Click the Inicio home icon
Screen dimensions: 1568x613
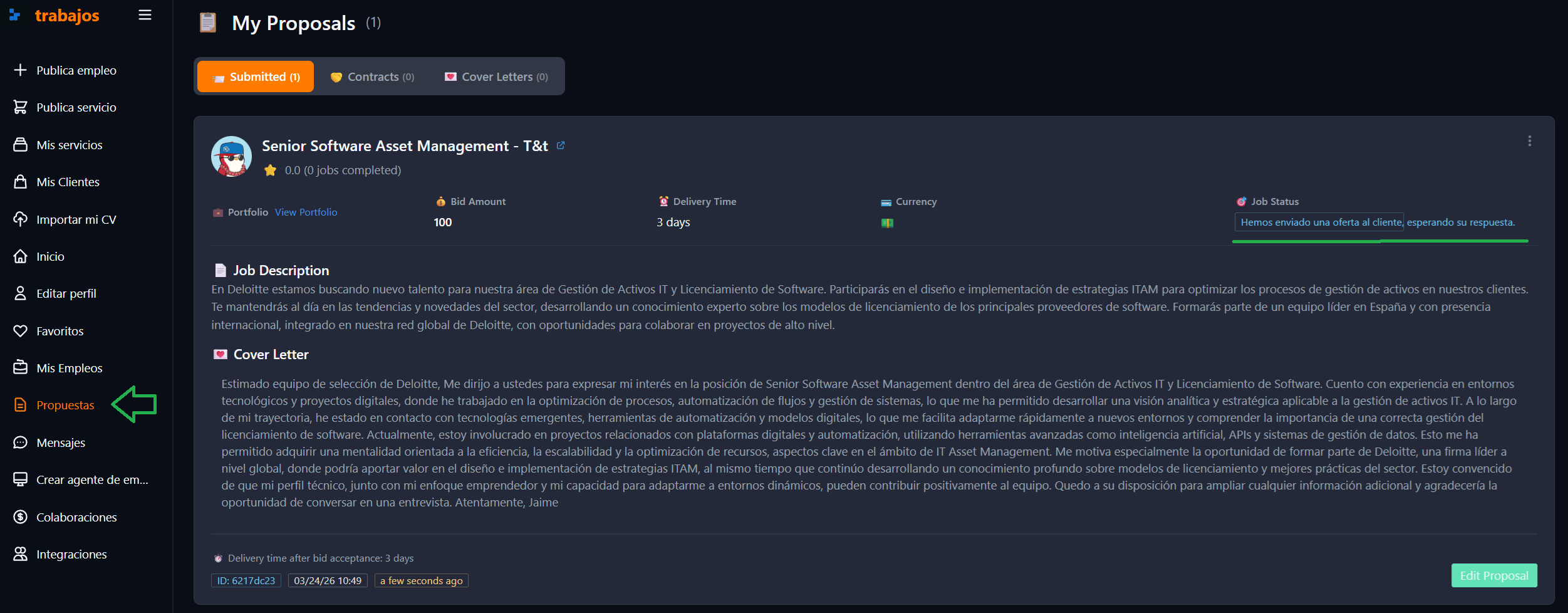pyautogui.click(x=20, y=256)
